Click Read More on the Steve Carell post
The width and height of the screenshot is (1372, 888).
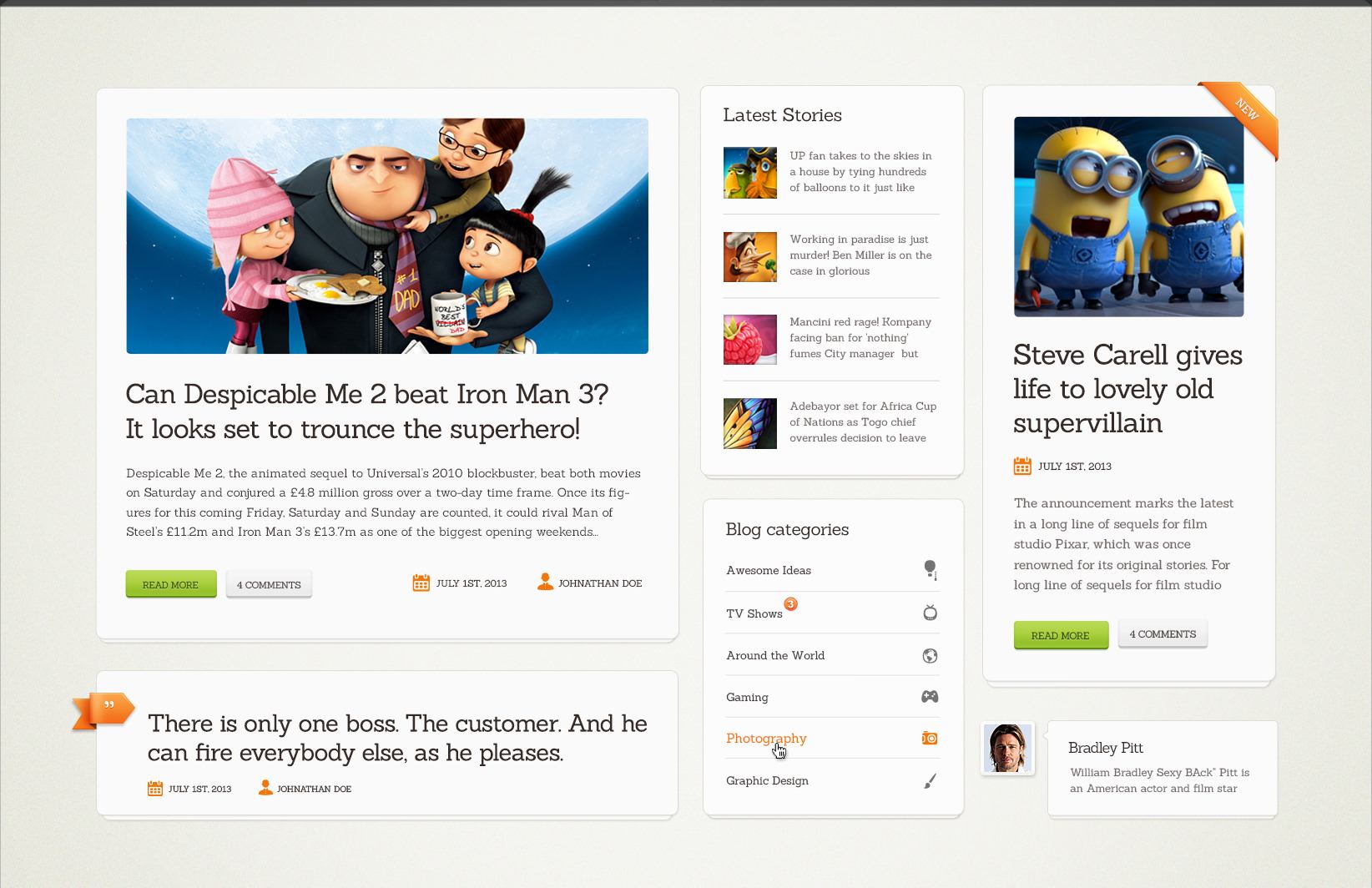tap(1061, 635)
